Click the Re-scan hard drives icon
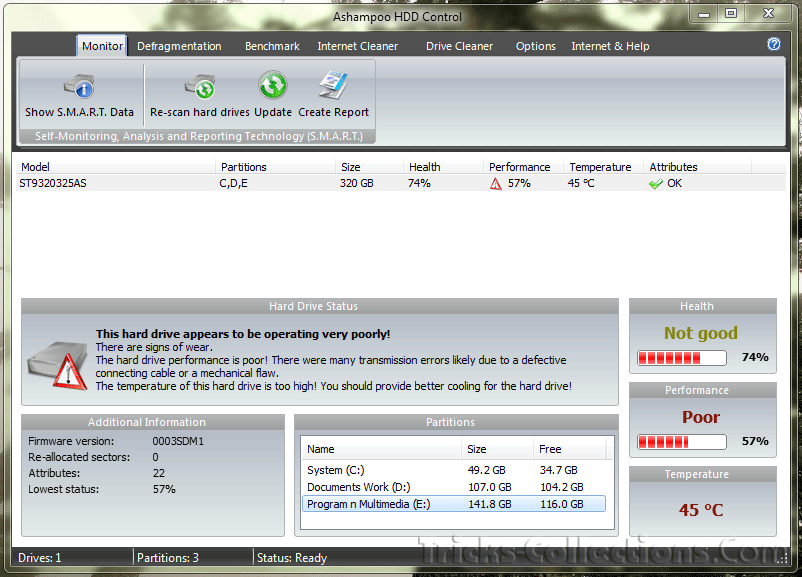The width and height of the screenshot is (802, 577). click(x=199, y=87)
